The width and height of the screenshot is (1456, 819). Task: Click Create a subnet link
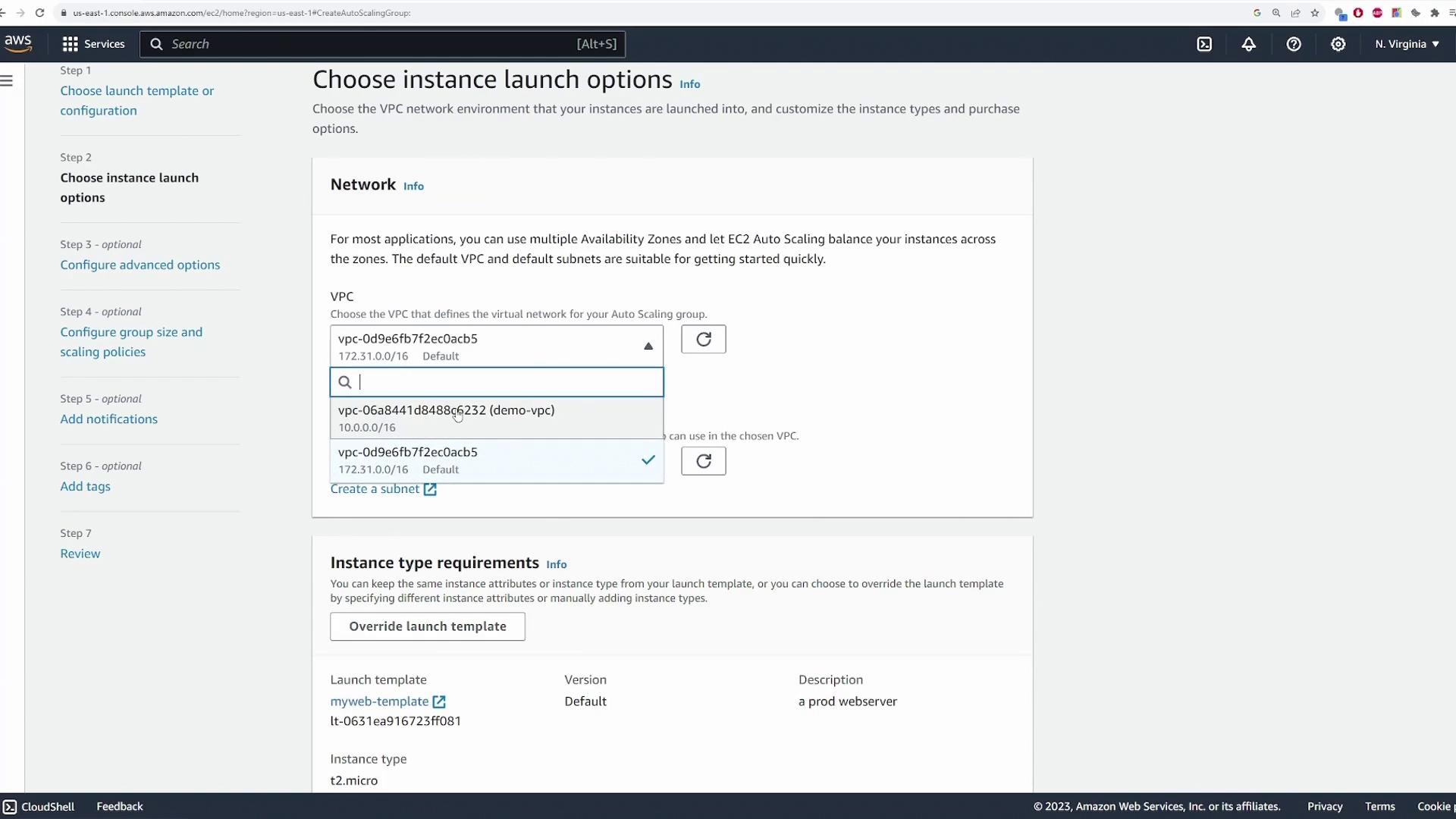click(x=375, y=489)
